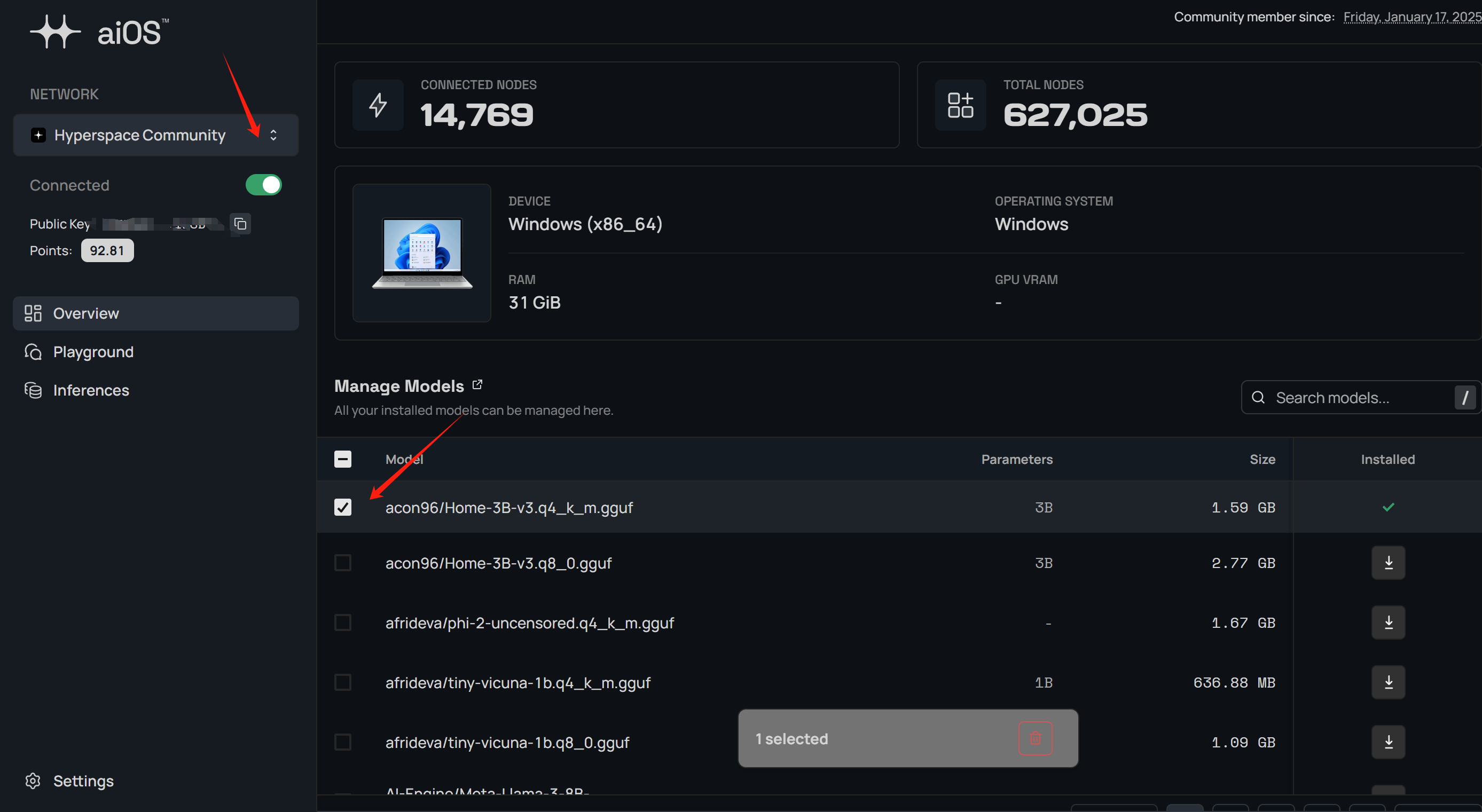Open Settings at the sidebar bottom
Viewport: 1482px width, 812px height.
point(83,781)
